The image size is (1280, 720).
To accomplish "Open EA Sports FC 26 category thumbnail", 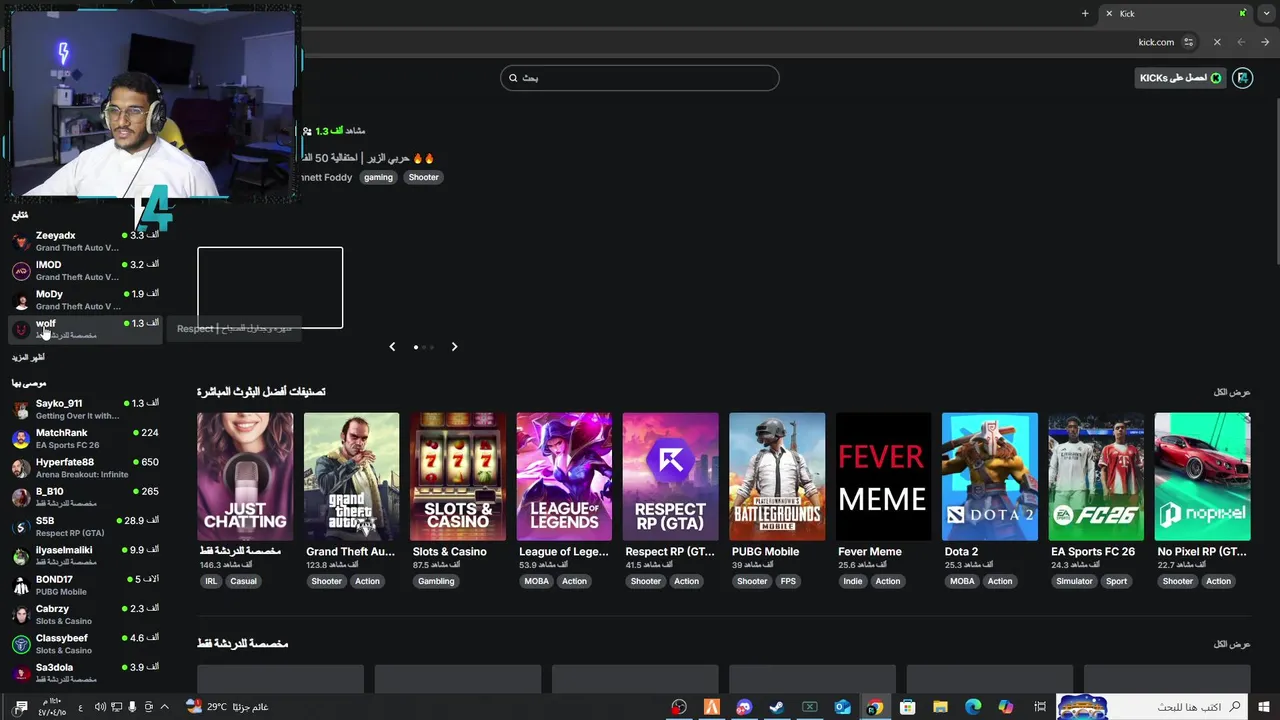I will coord(1096,476).
